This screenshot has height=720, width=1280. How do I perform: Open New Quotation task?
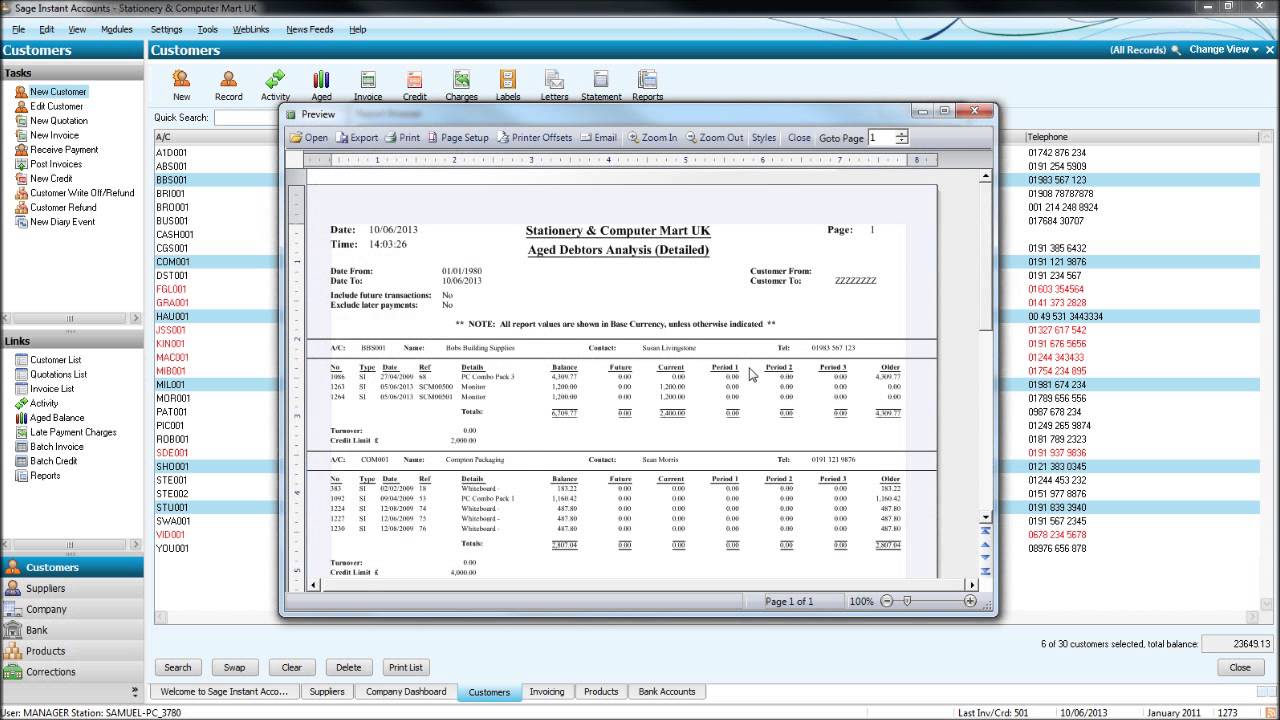click(58, 121)
